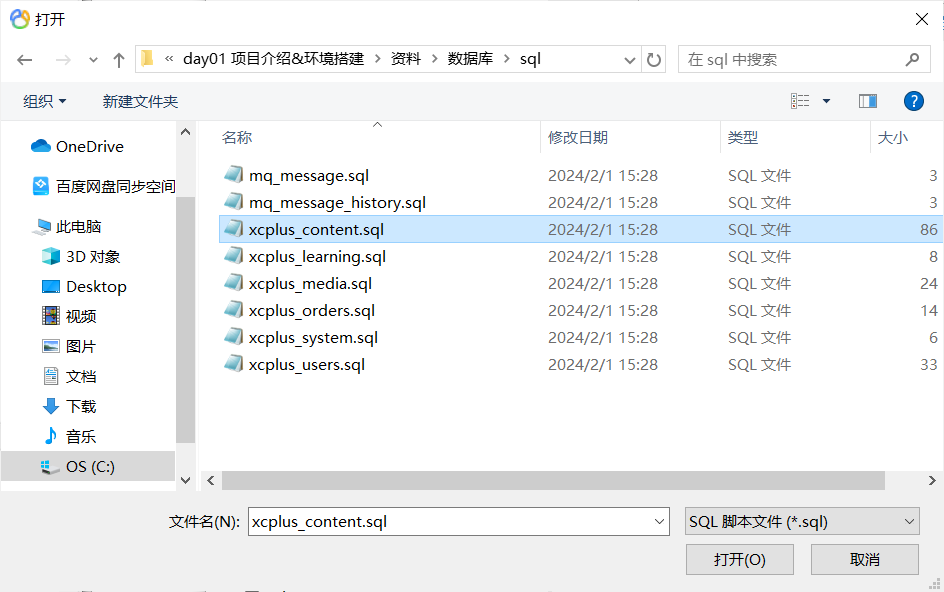Sort files by 名称 column header

click(x=237, y=138)
